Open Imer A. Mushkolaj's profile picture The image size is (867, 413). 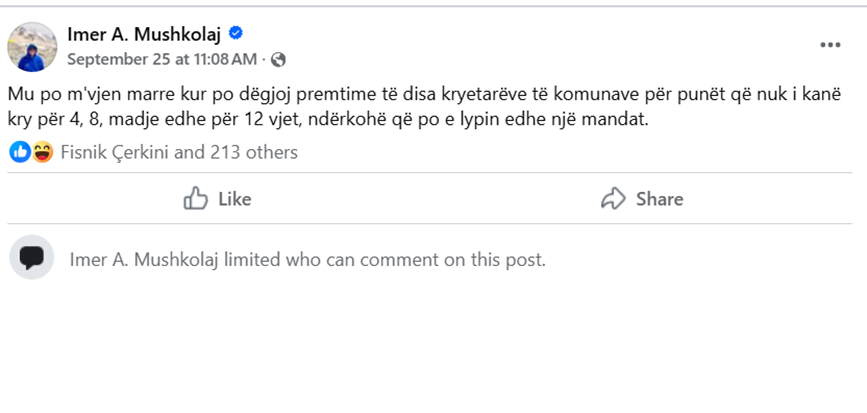(x=32, y=47)
